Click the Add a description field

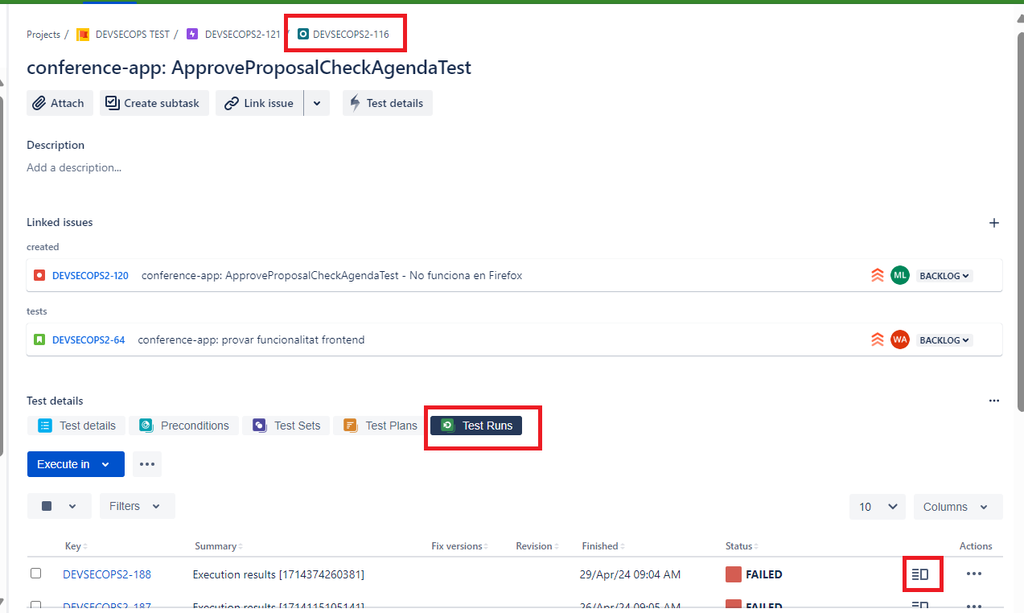point(75,168)
